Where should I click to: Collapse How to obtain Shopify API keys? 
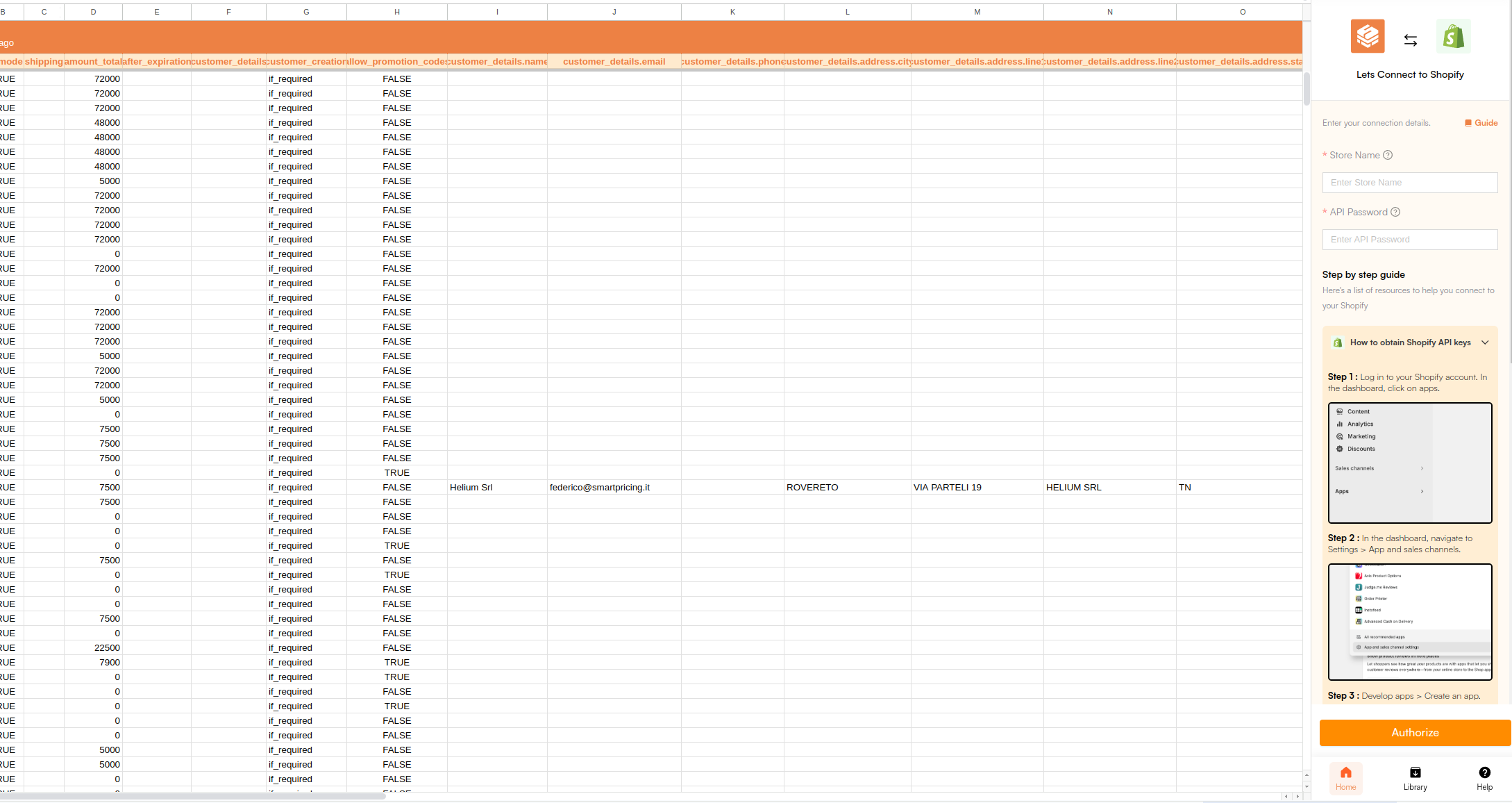[1485, 342]
